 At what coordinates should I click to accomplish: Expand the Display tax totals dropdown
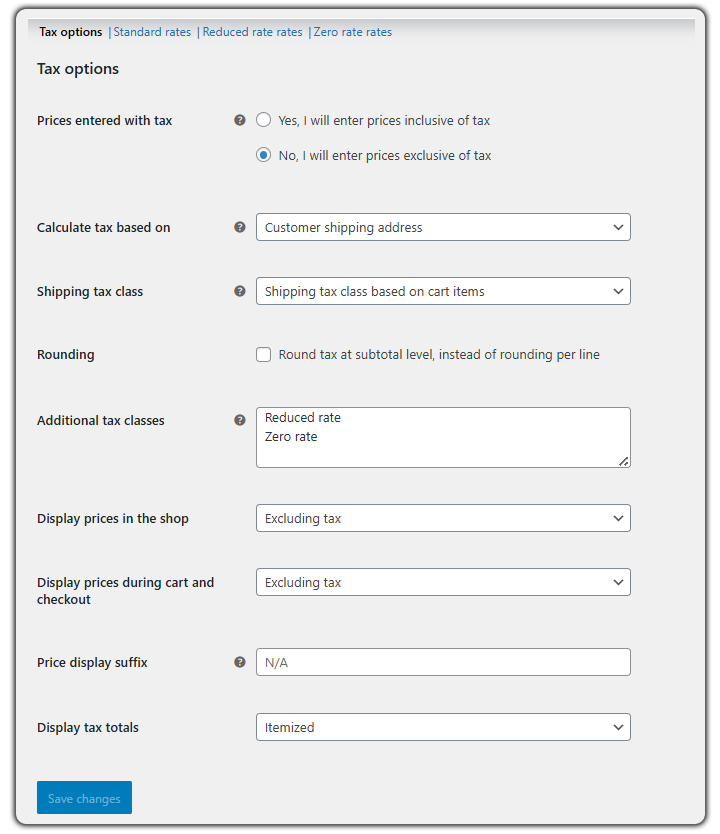tap(443, 727)
